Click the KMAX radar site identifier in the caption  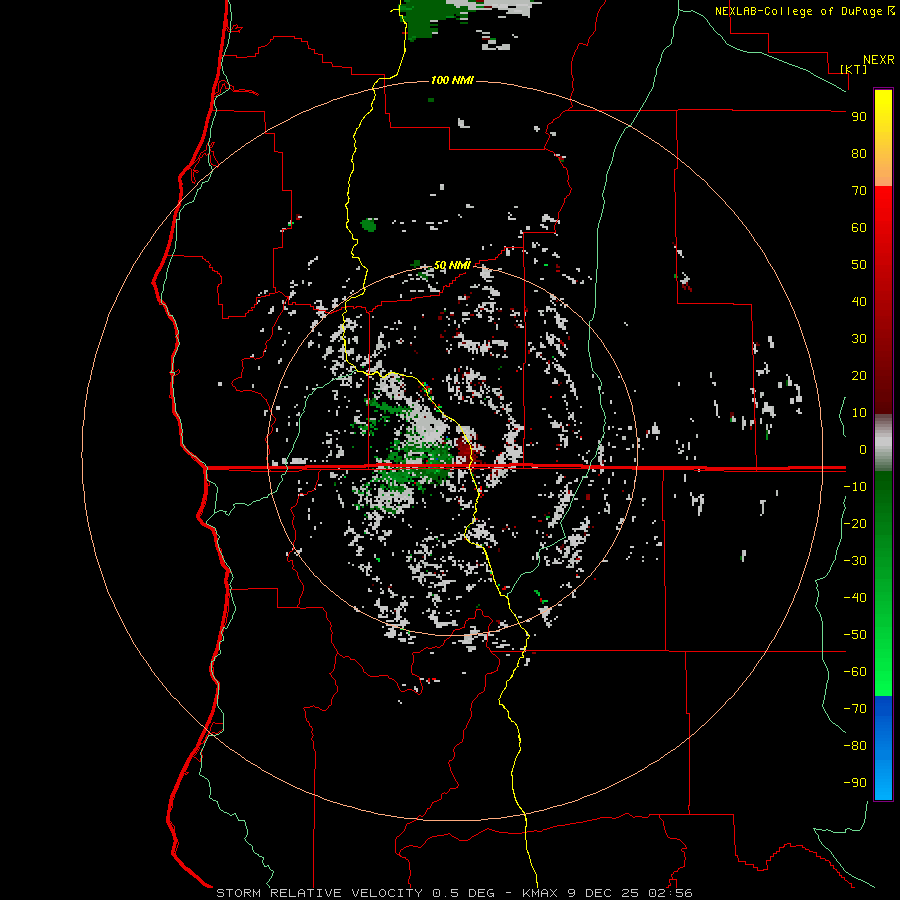coord(540,893)
